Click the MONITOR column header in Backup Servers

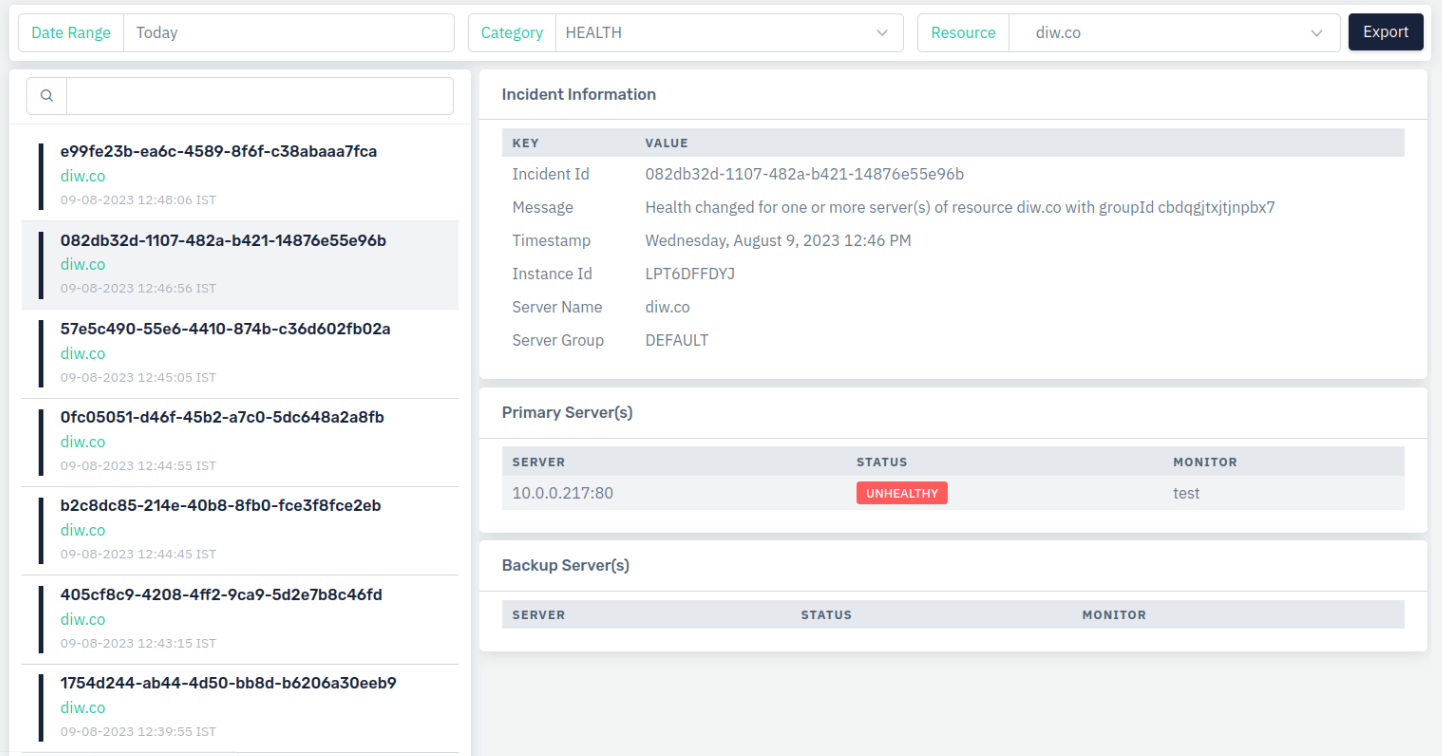pos(1113,615)
